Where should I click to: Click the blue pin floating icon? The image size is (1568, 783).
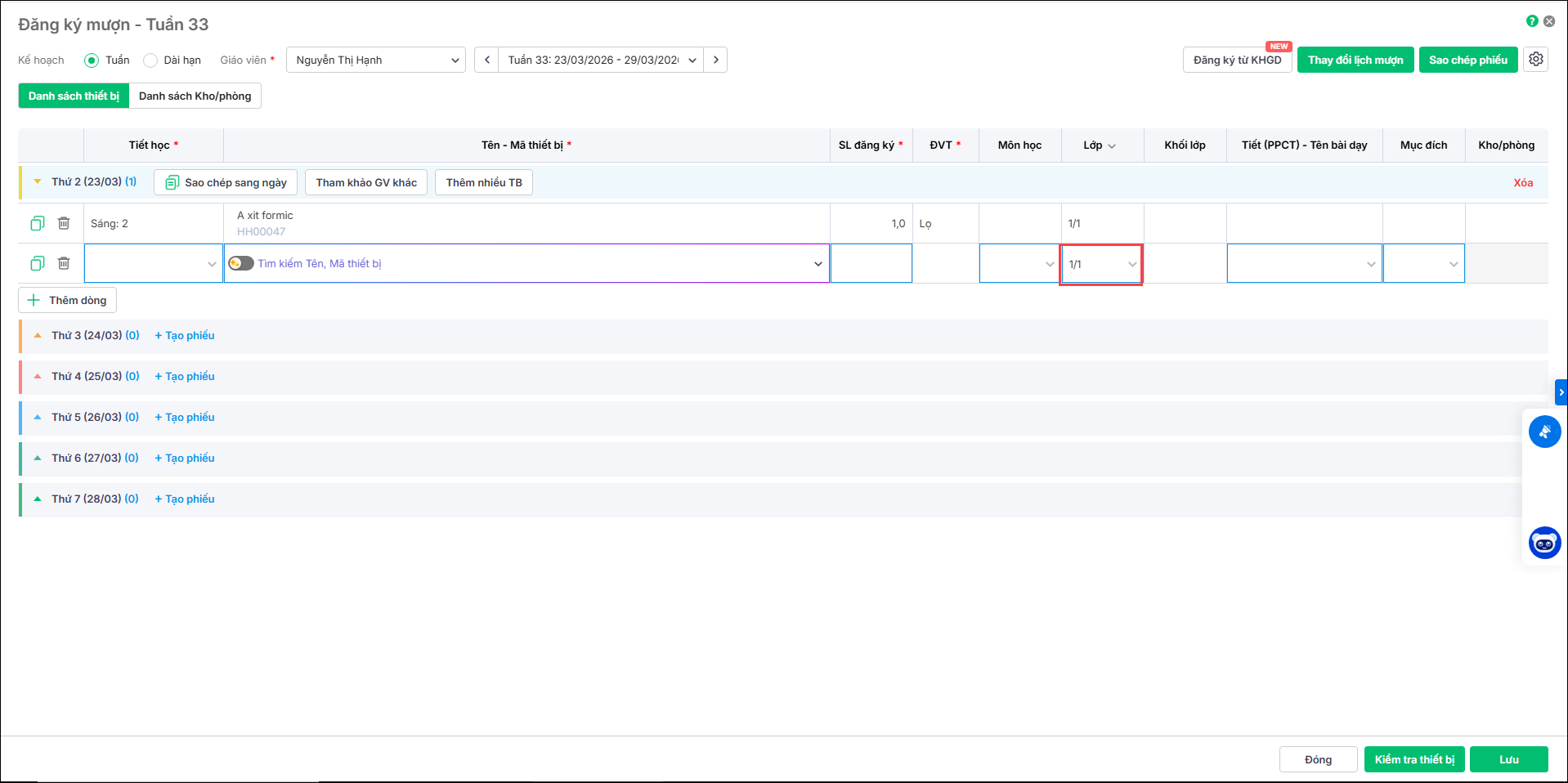click(x=1544, y=432)
